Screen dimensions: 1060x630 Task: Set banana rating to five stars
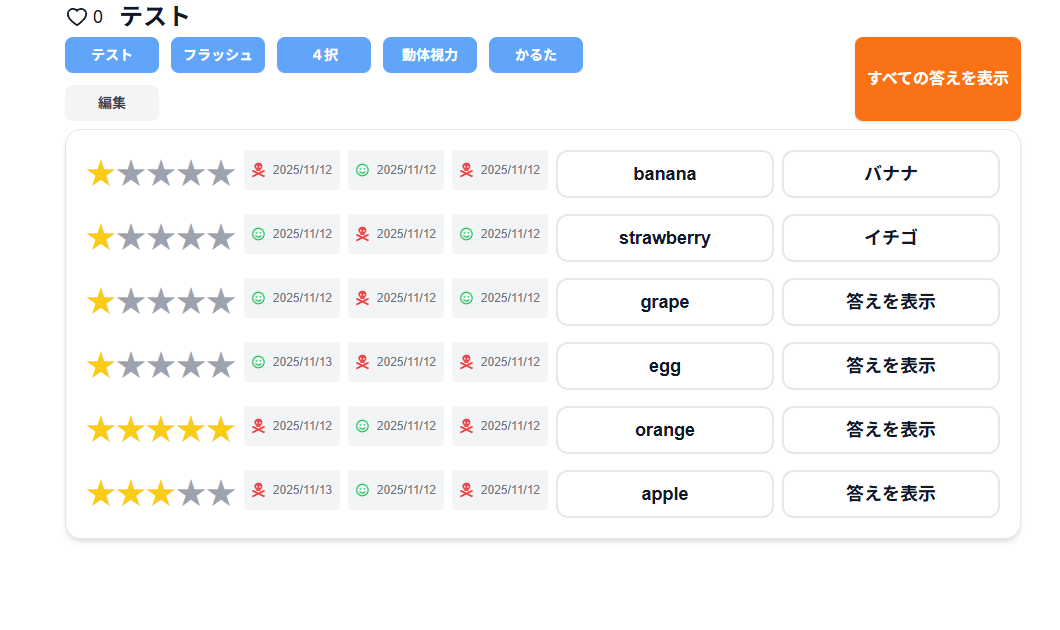click(221, 174)
